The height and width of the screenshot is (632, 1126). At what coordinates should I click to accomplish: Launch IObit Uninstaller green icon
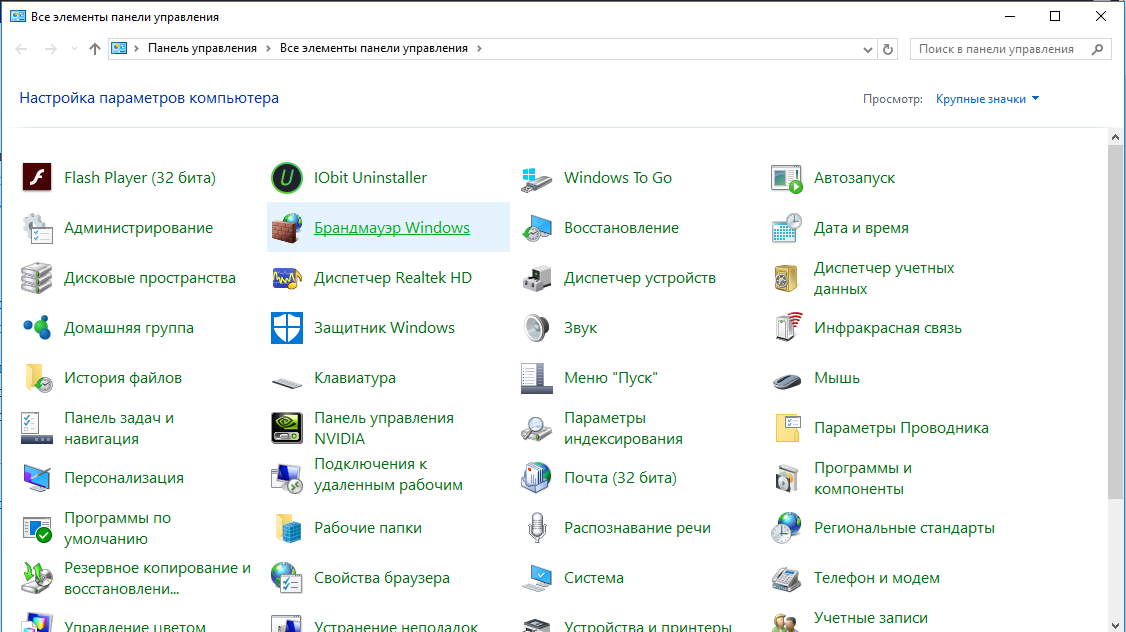[287, 177]
